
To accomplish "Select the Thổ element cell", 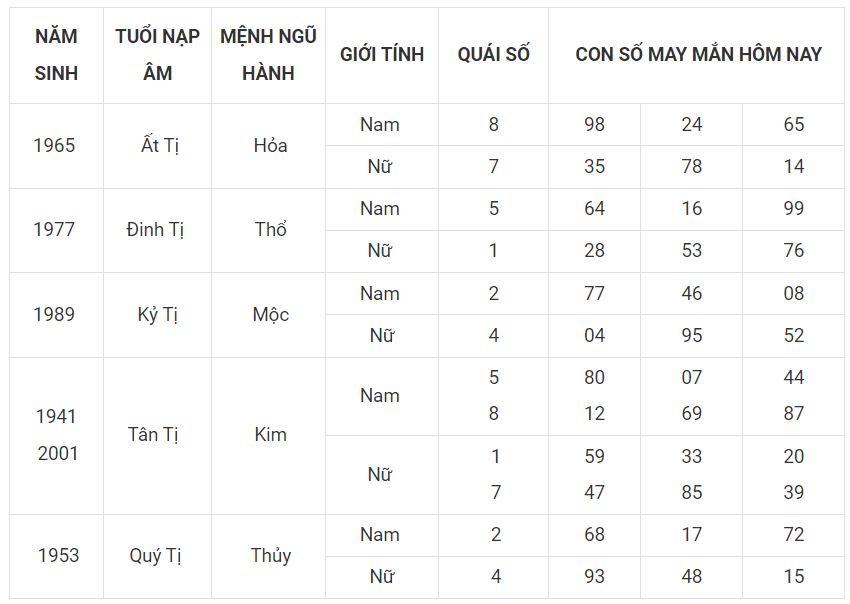I will pyautogui.click(x=270, y=230).
